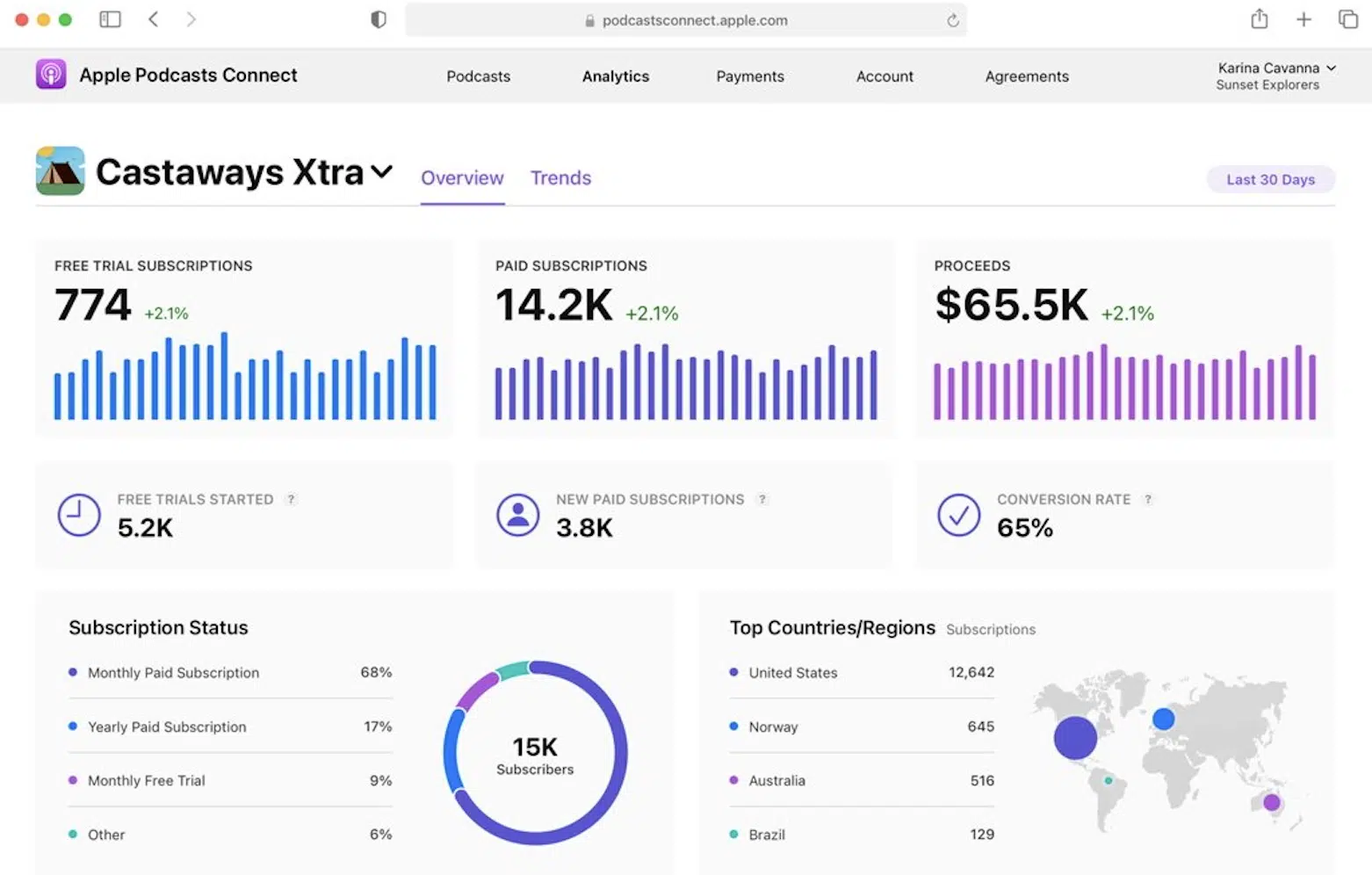Go to the Agreements section
This screenshot has width=1372, height=875.
(1026, 76)
